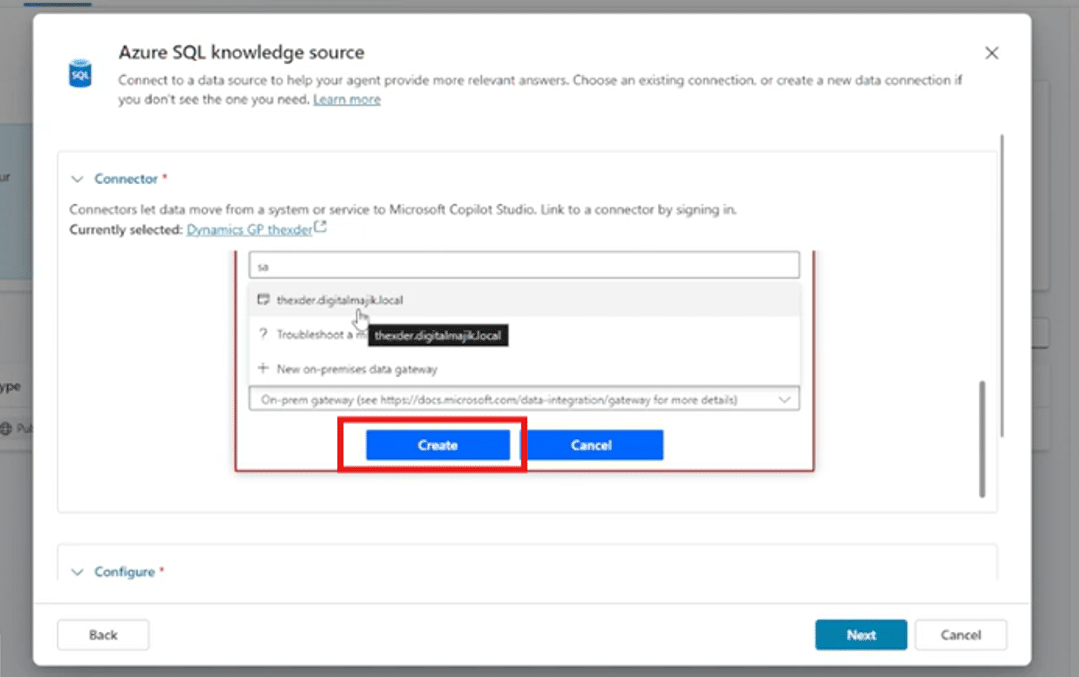Click the gateway icon beside thexder.digitalmajik.local
Screen dimensions: 1079x677
(x=263, y=300)
